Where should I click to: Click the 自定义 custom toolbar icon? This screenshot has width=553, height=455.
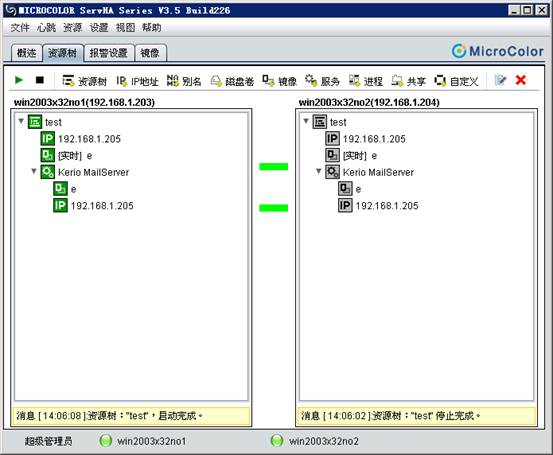pos(456,81)
